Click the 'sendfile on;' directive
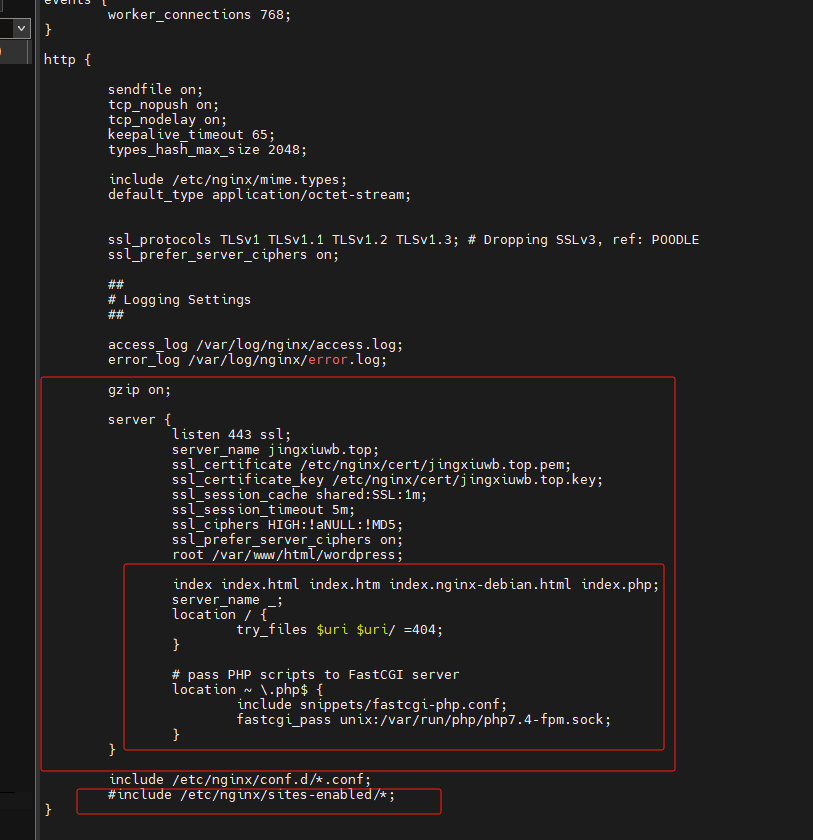813x840 pixels. point(155,89)
